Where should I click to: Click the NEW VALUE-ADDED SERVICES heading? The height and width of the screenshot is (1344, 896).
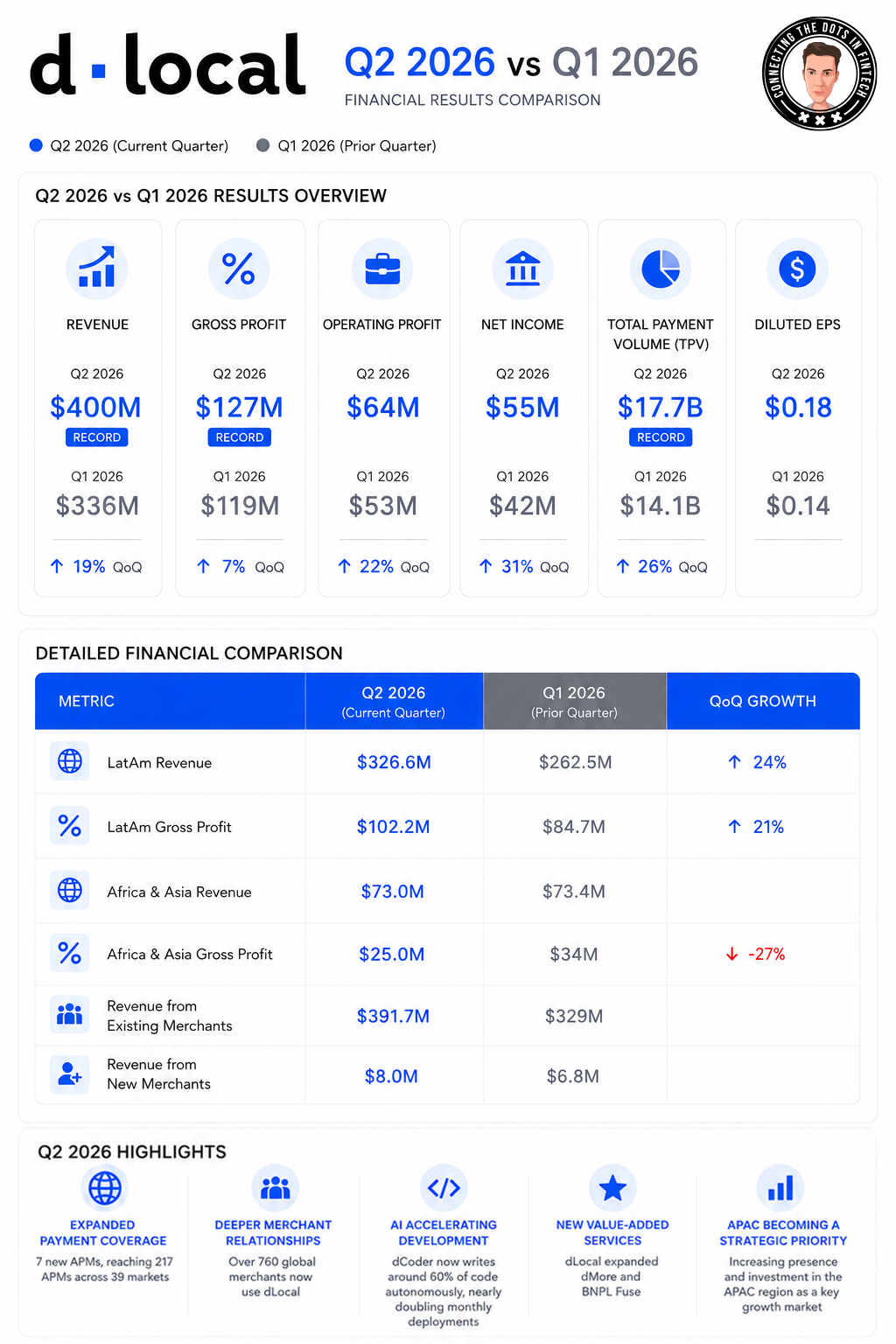(612, 1233)
